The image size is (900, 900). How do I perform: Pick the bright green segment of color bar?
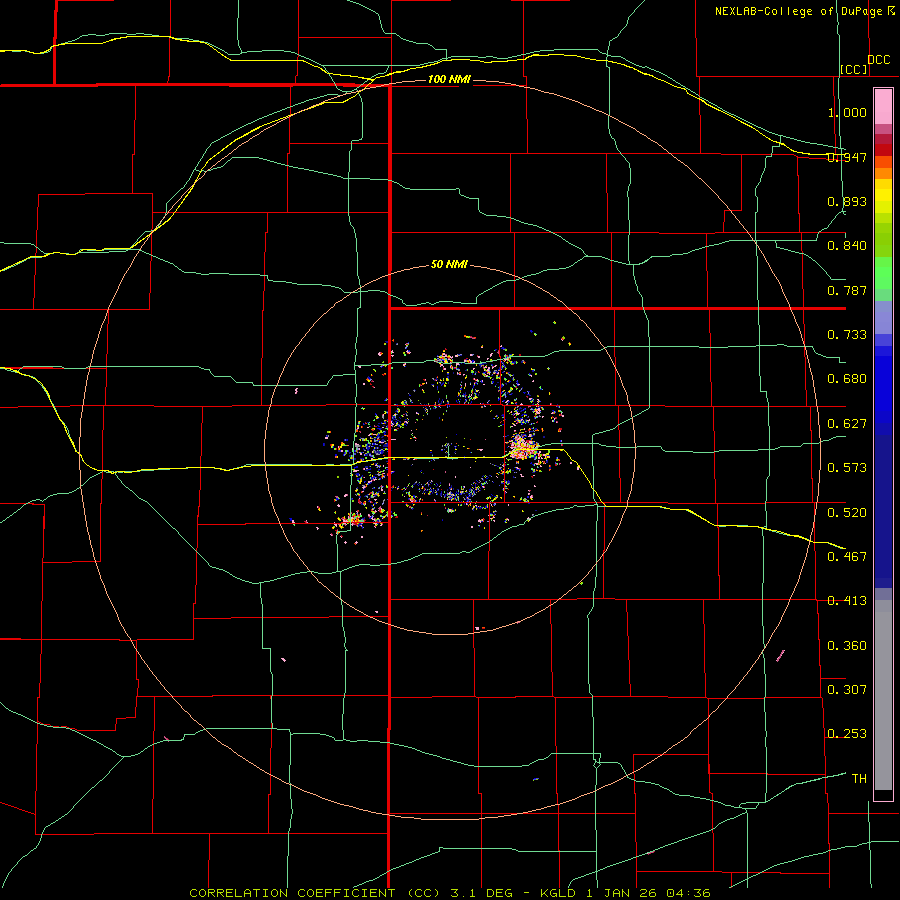[x=883, y=273]
